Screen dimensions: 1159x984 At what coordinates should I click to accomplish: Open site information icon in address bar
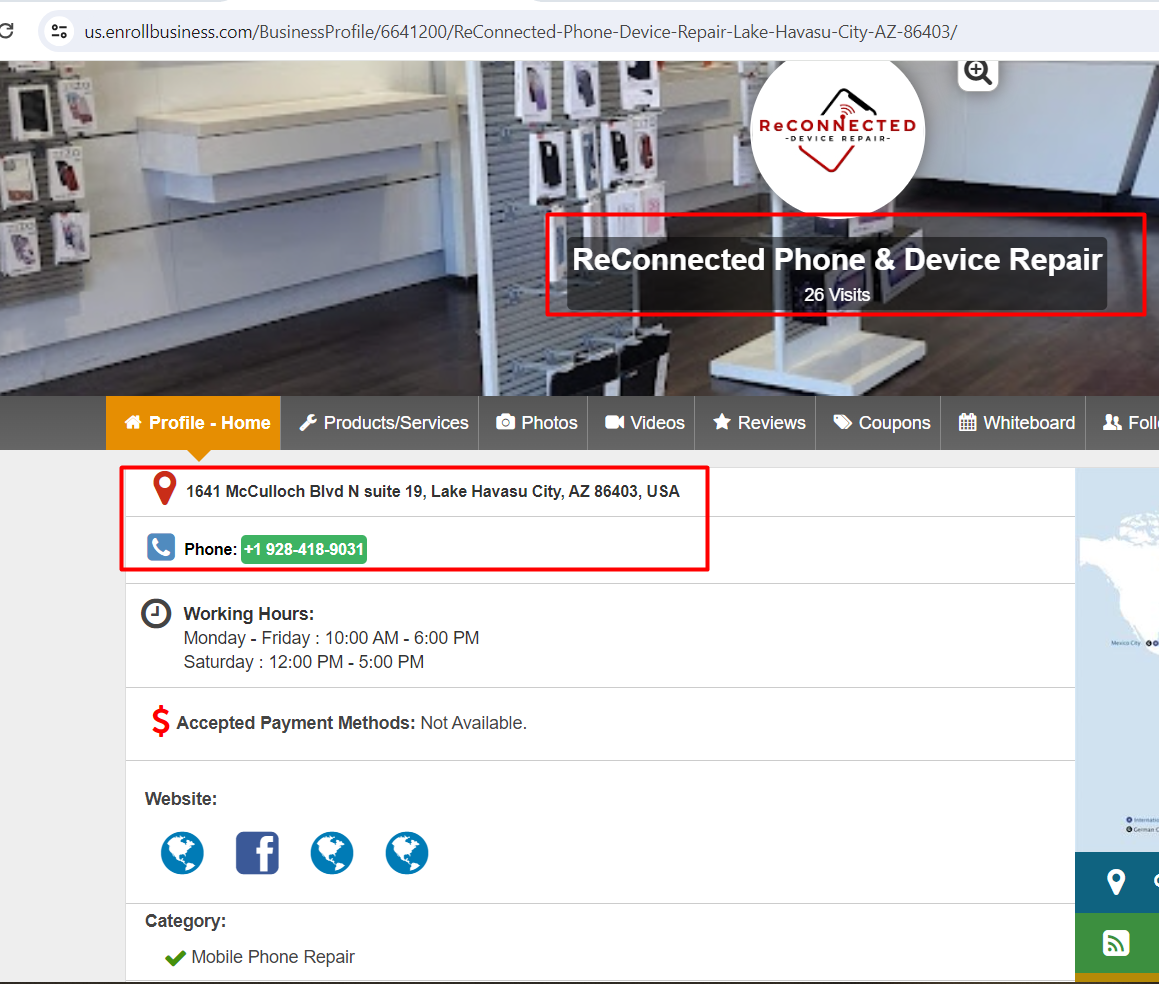(59, 32)
